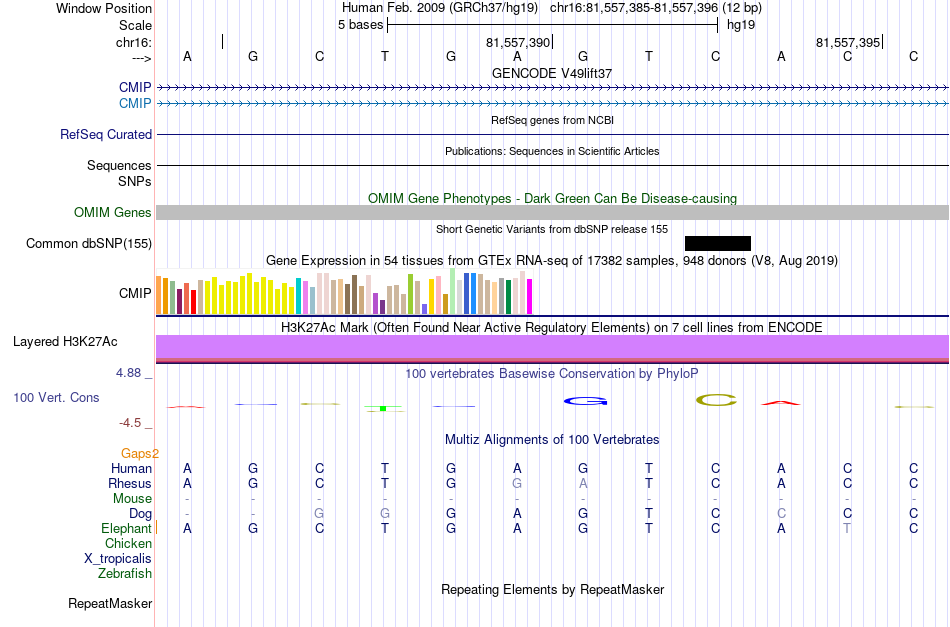950x627 pixels.
Task: Click the magenta rightmost GTEx expression bar
Action: tap(529, 296)
